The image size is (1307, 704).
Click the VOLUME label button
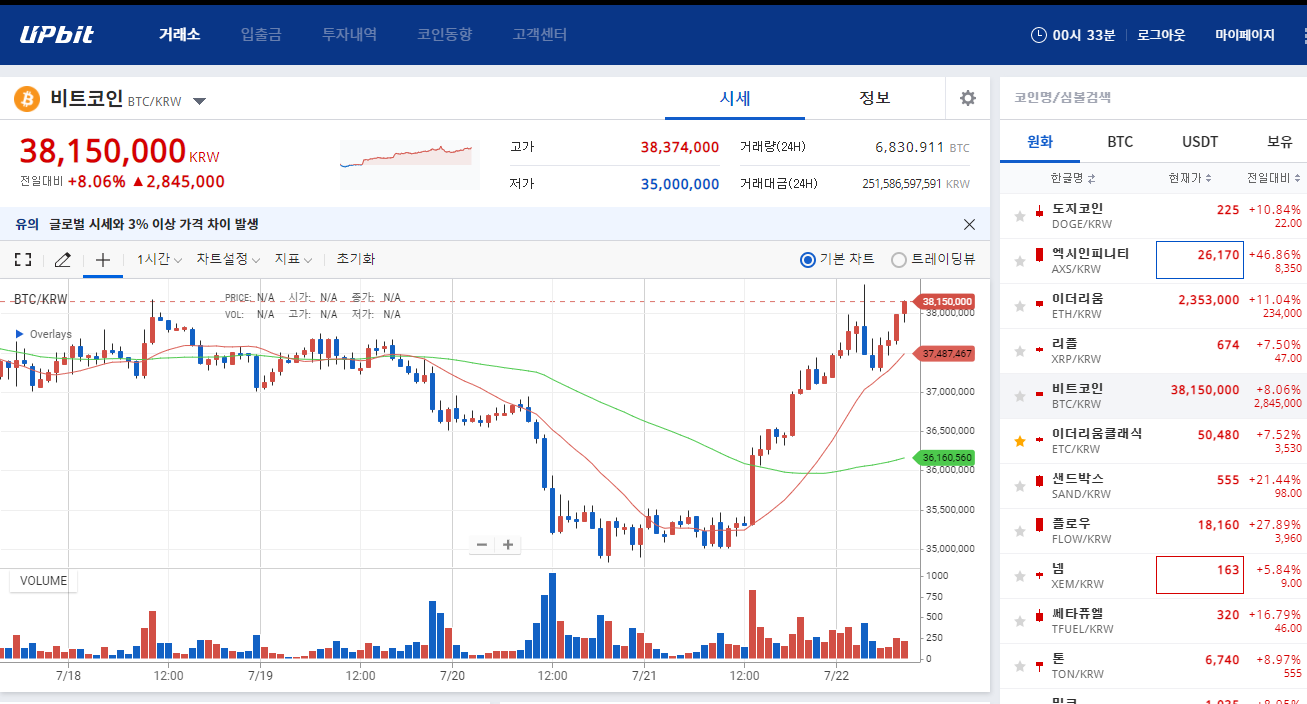coord(43,581)
